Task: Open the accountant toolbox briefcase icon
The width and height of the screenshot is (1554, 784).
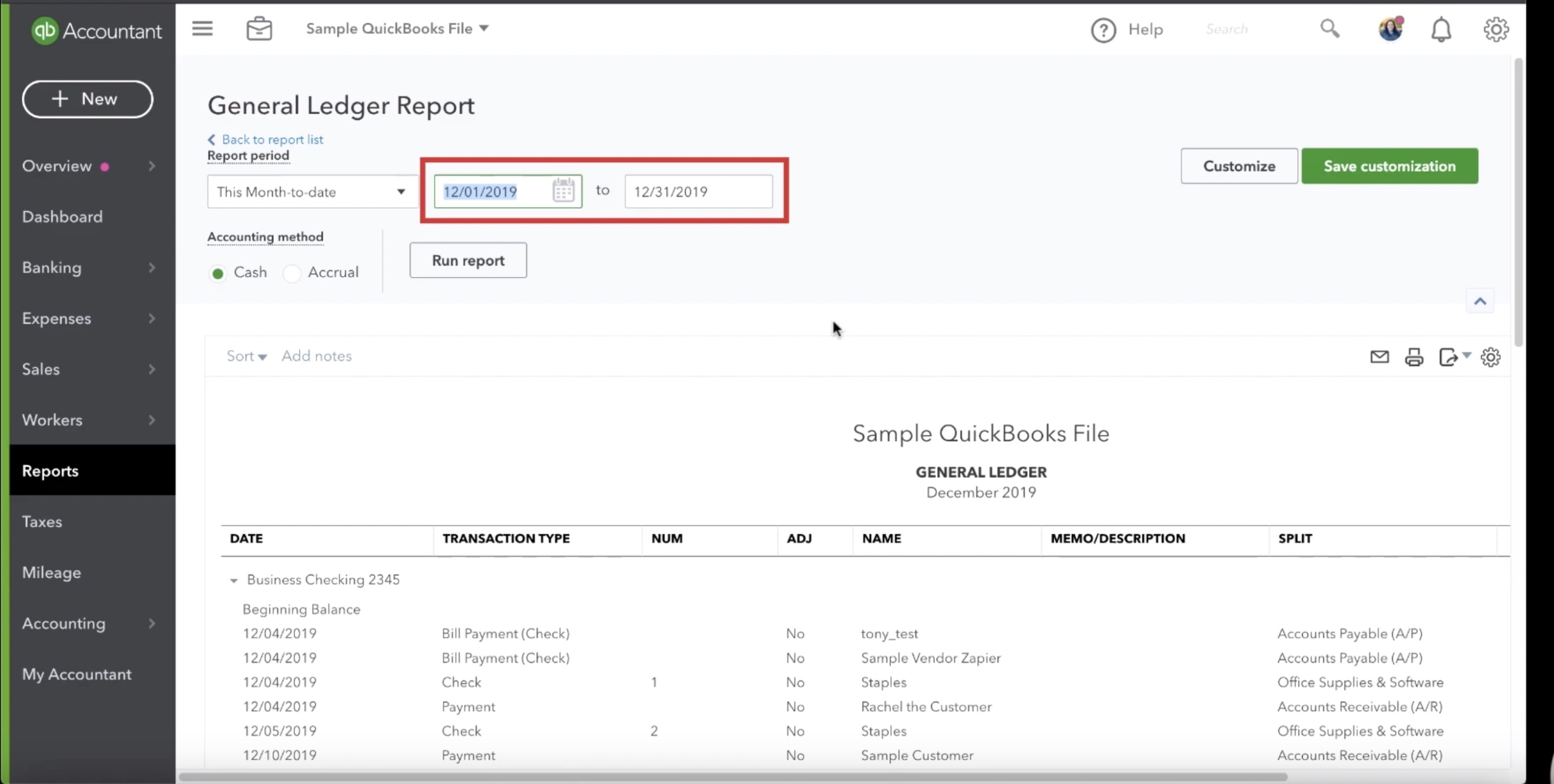Action: click(259, 29)
